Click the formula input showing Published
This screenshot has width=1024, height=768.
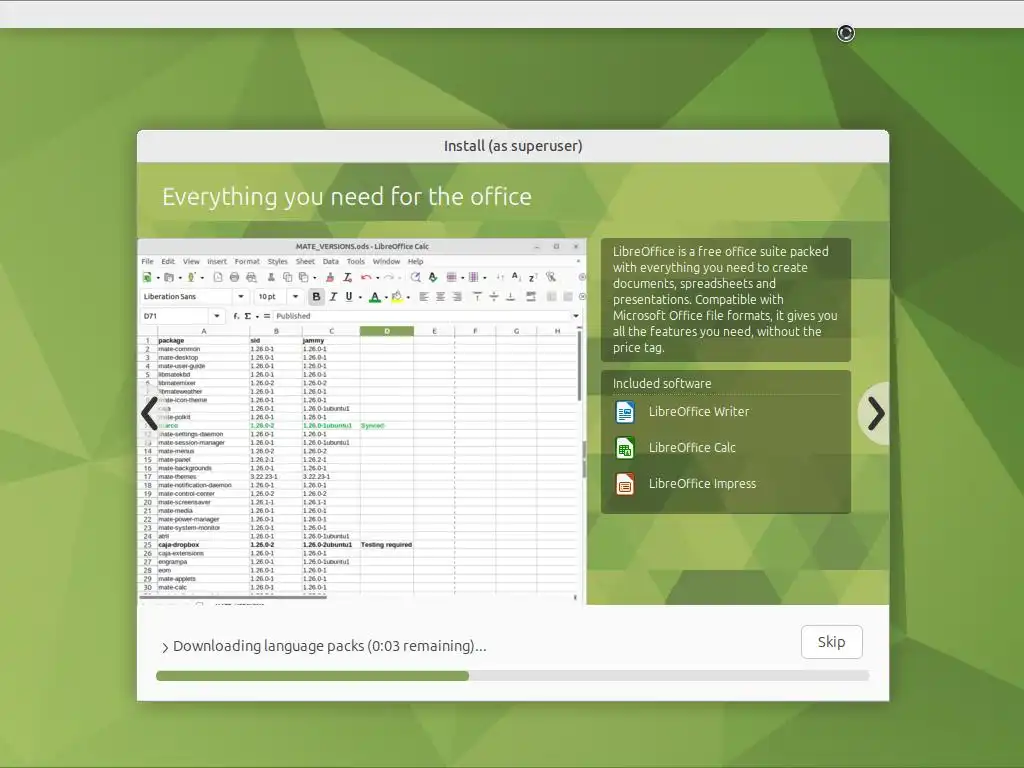421,316
